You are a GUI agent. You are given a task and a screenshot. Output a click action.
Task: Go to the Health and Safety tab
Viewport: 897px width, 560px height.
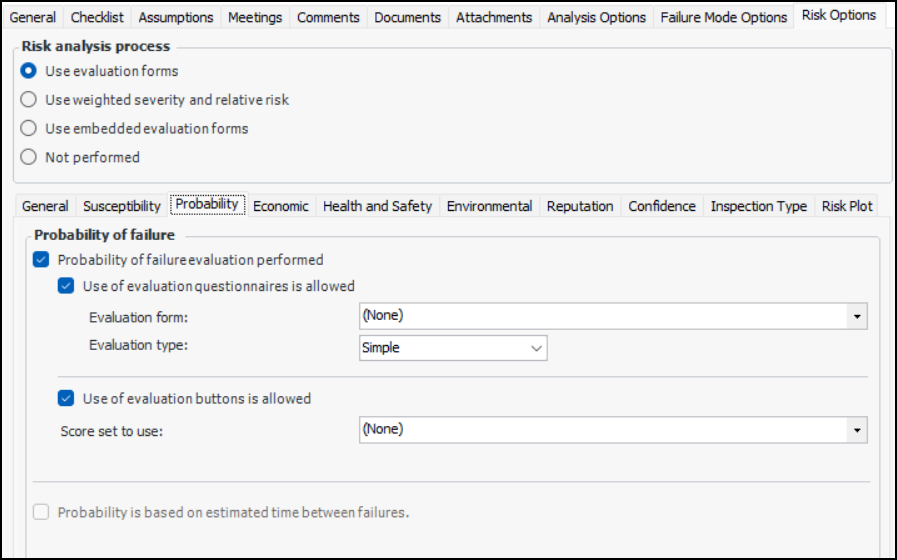377,206
